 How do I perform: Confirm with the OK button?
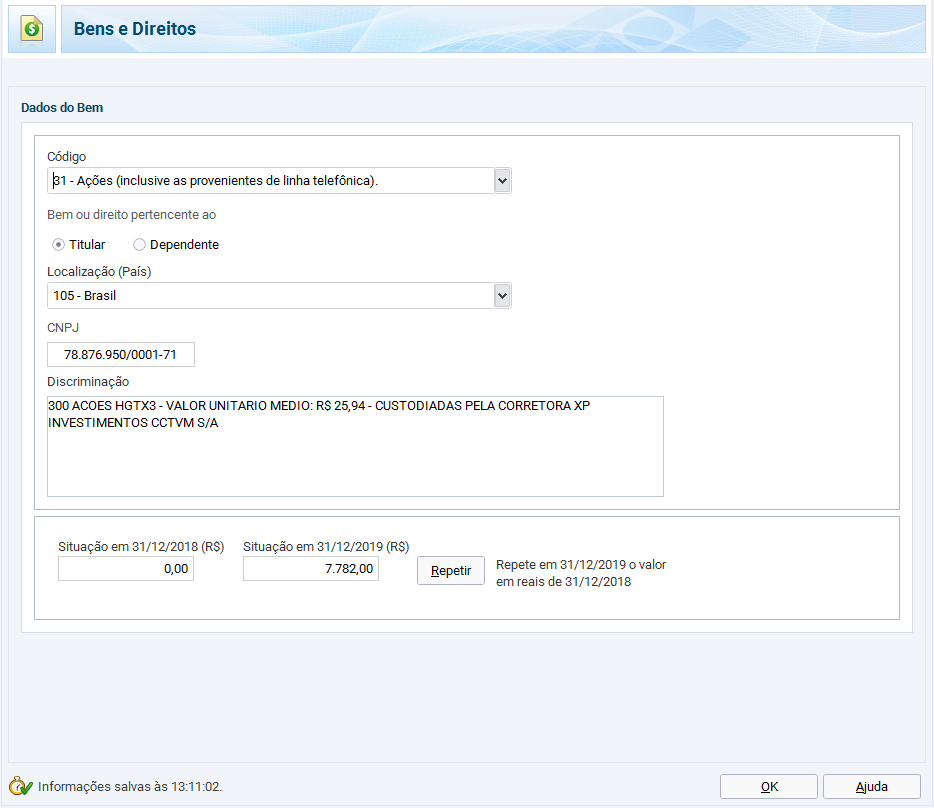click(x=769, y=787)
